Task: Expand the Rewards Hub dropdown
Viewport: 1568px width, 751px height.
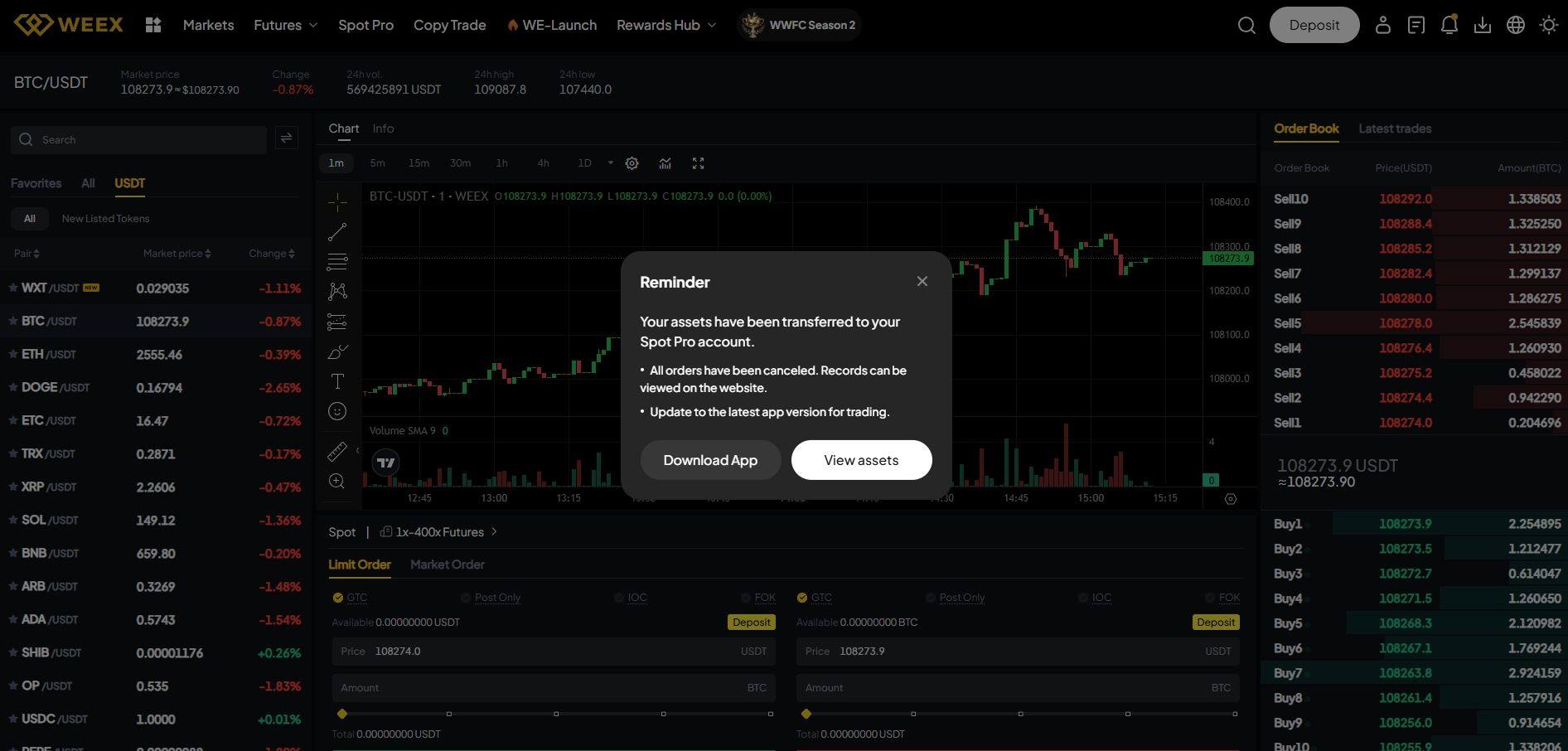Action: tap(665, 25)
